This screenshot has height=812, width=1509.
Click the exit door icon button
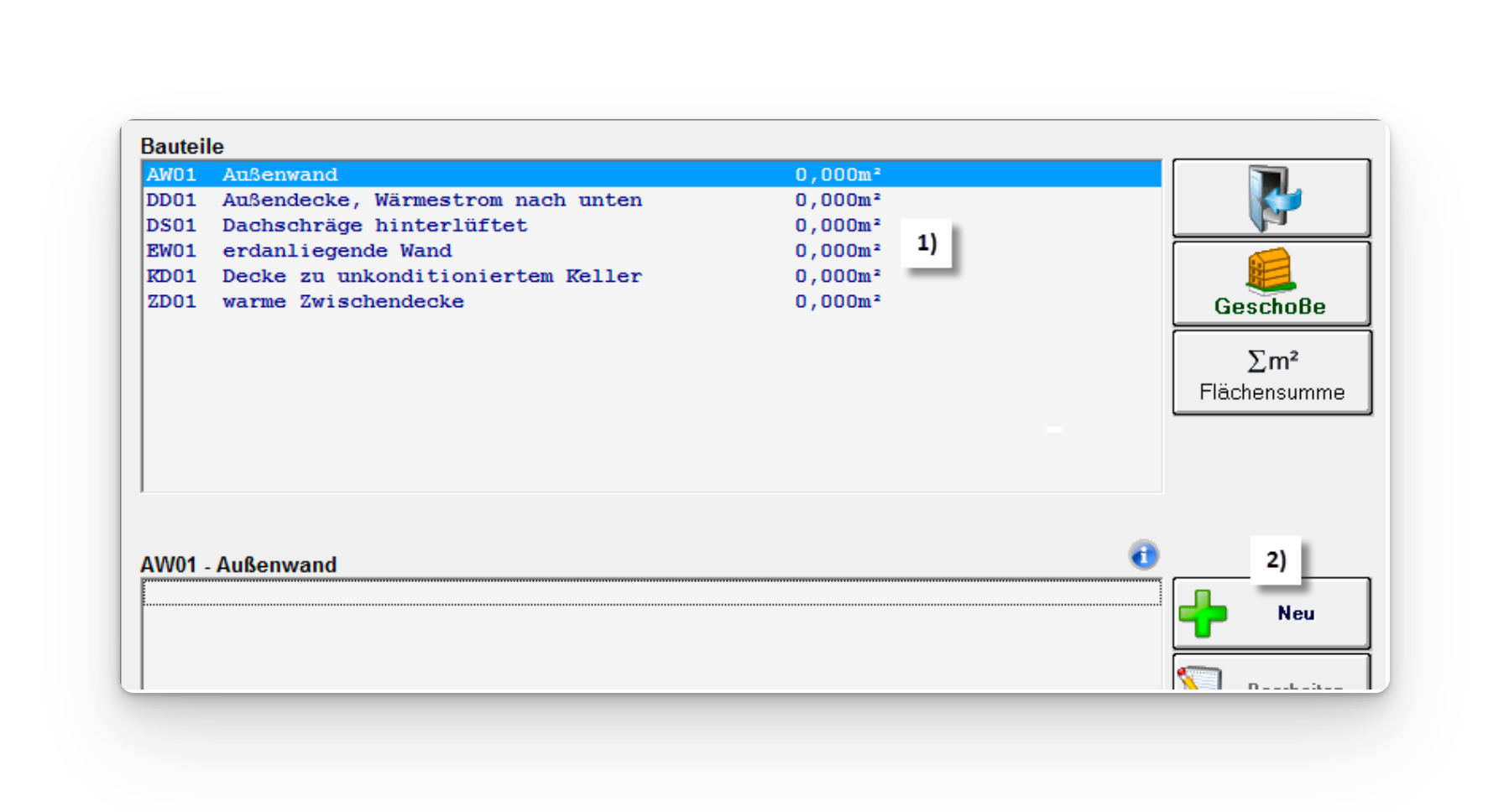[x=1271, y=198]
